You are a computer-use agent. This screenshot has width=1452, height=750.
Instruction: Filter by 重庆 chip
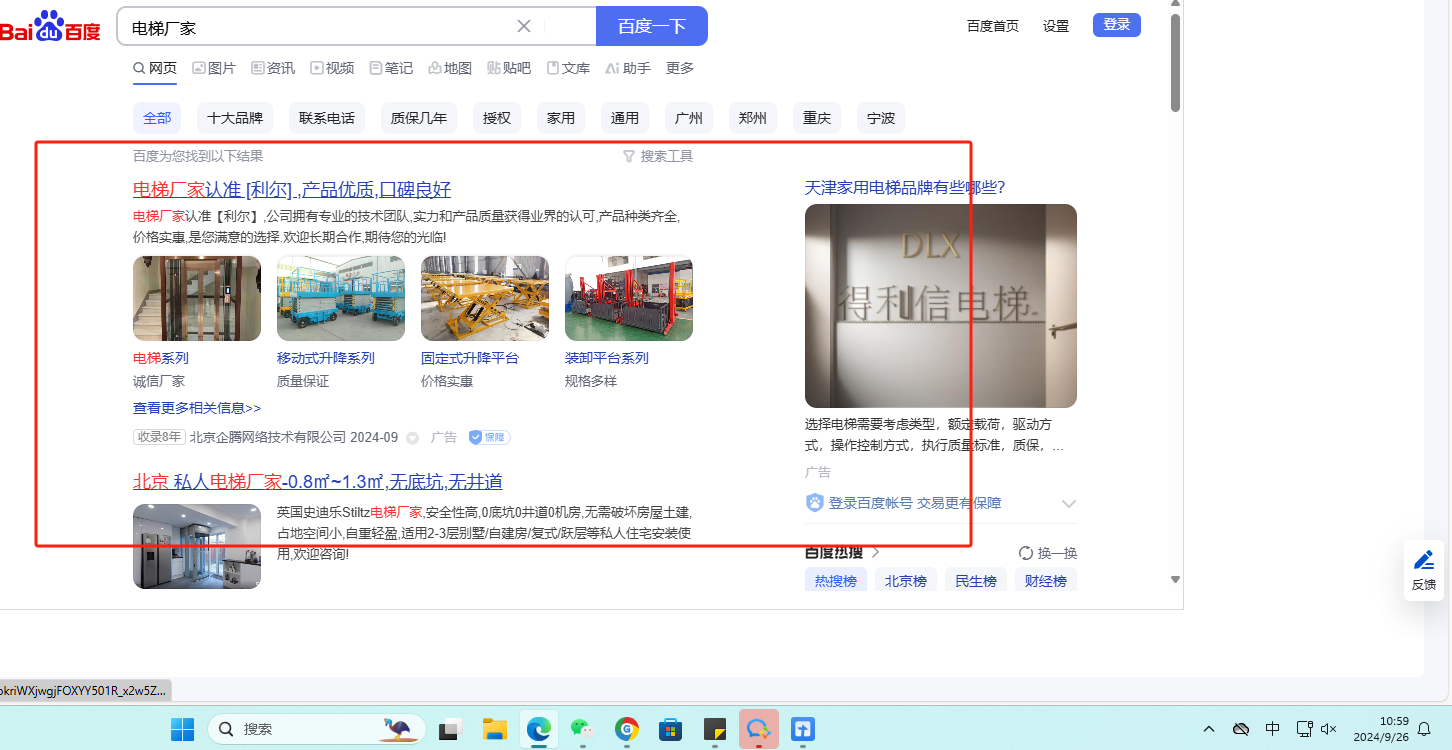tap(817, 118)
